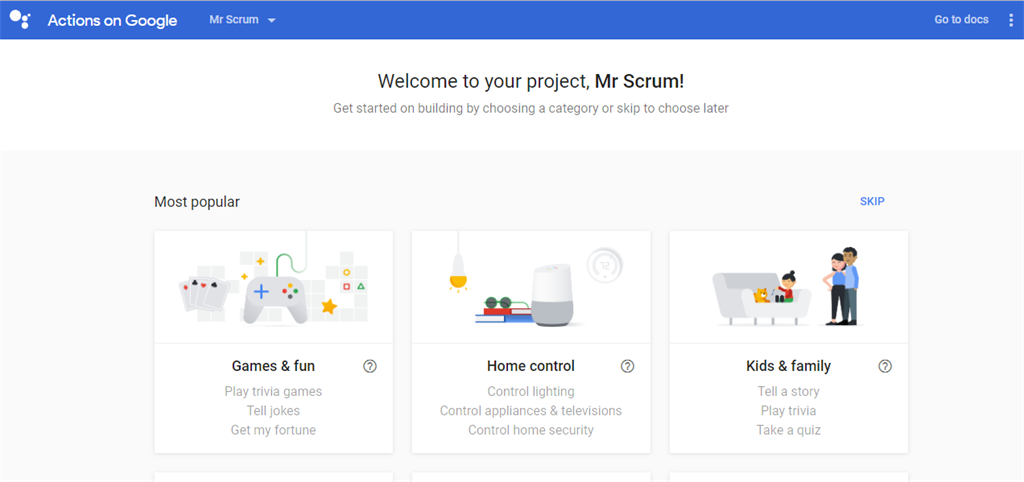Screen dimensions: 1024x482
Task: Choose the Kids & family heading
Action: click(x=788, y=366)
